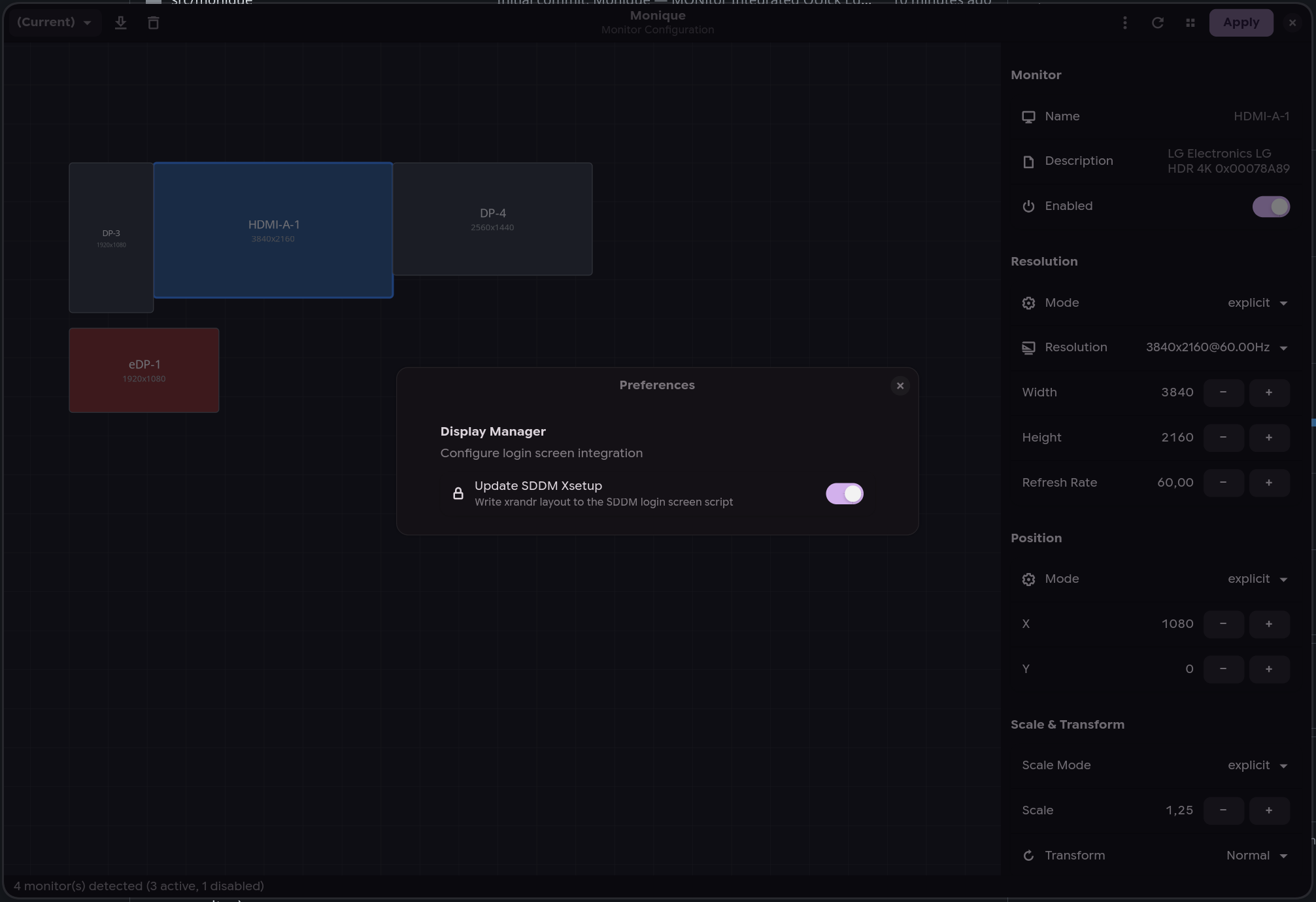The image size is (1316, 902).
Task: Click the refresh monitors icon
Action: pos(1158,22)
